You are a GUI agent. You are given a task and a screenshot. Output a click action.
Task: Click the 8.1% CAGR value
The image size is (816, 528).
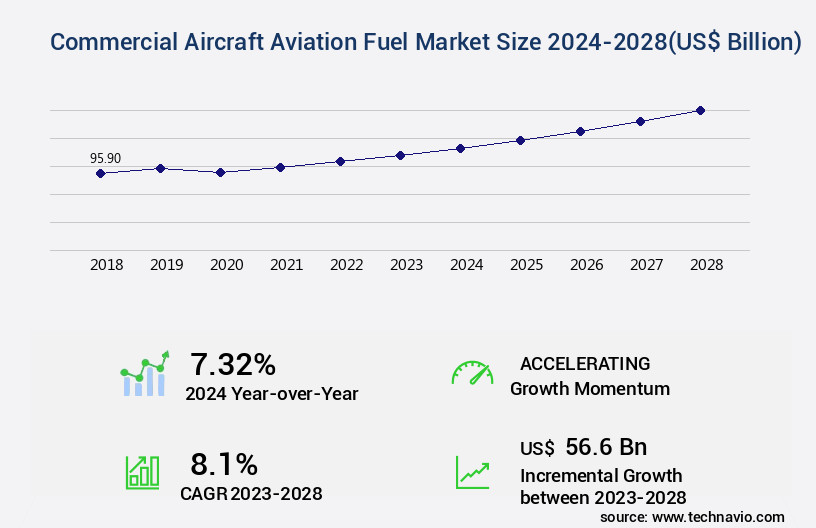(224, 464)
